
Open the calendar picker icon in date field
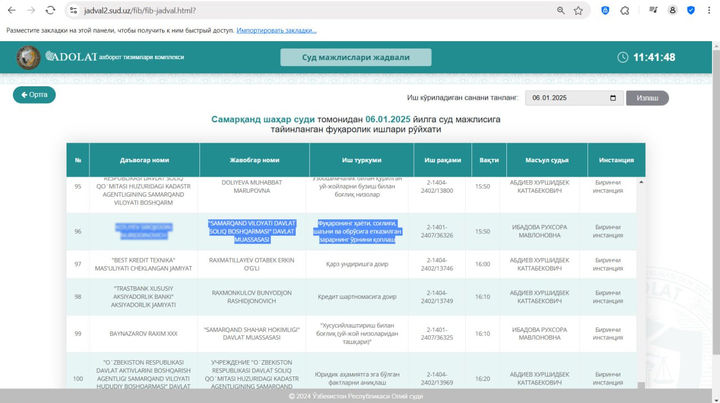(613, 99)
